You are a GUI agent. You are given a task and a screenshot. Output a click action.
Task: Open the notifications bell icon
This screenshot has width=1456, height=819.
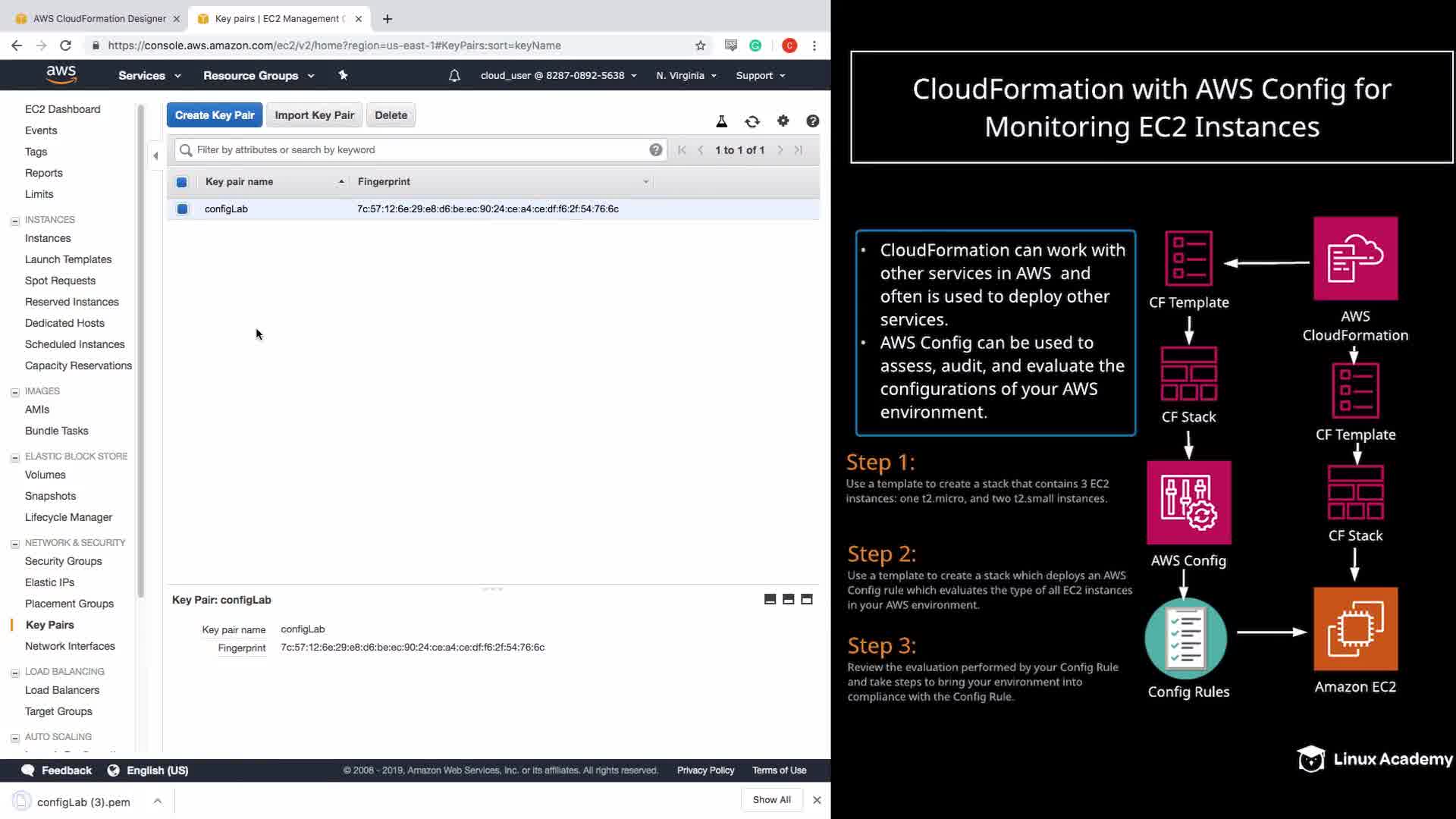point(454,75)
